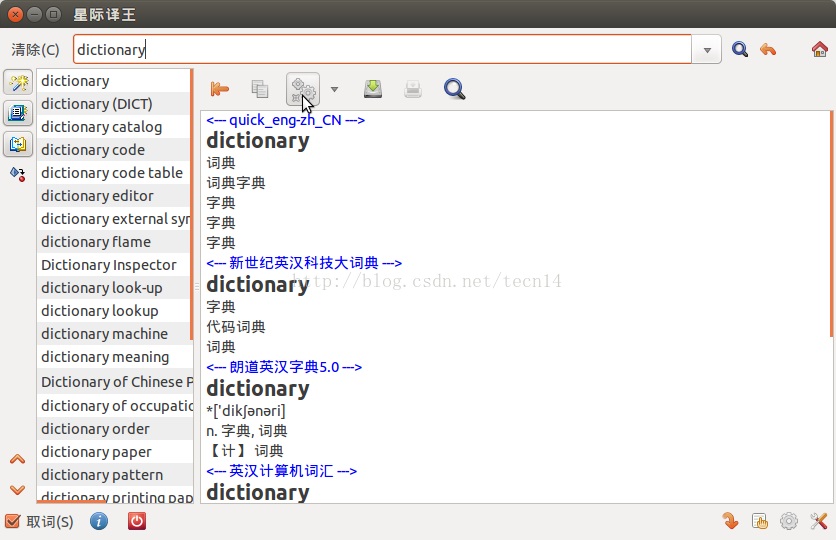This screenshot has height=540, width=836.
Task: Open the tools wrench-screwdriver icon
Action: 818,521
